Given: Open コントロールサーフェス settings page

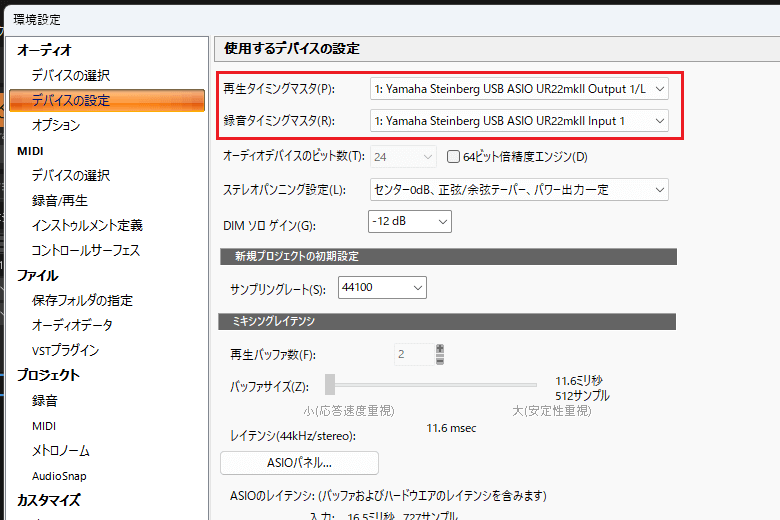Looking at the screenshot, I should click(x=85, y=250).
